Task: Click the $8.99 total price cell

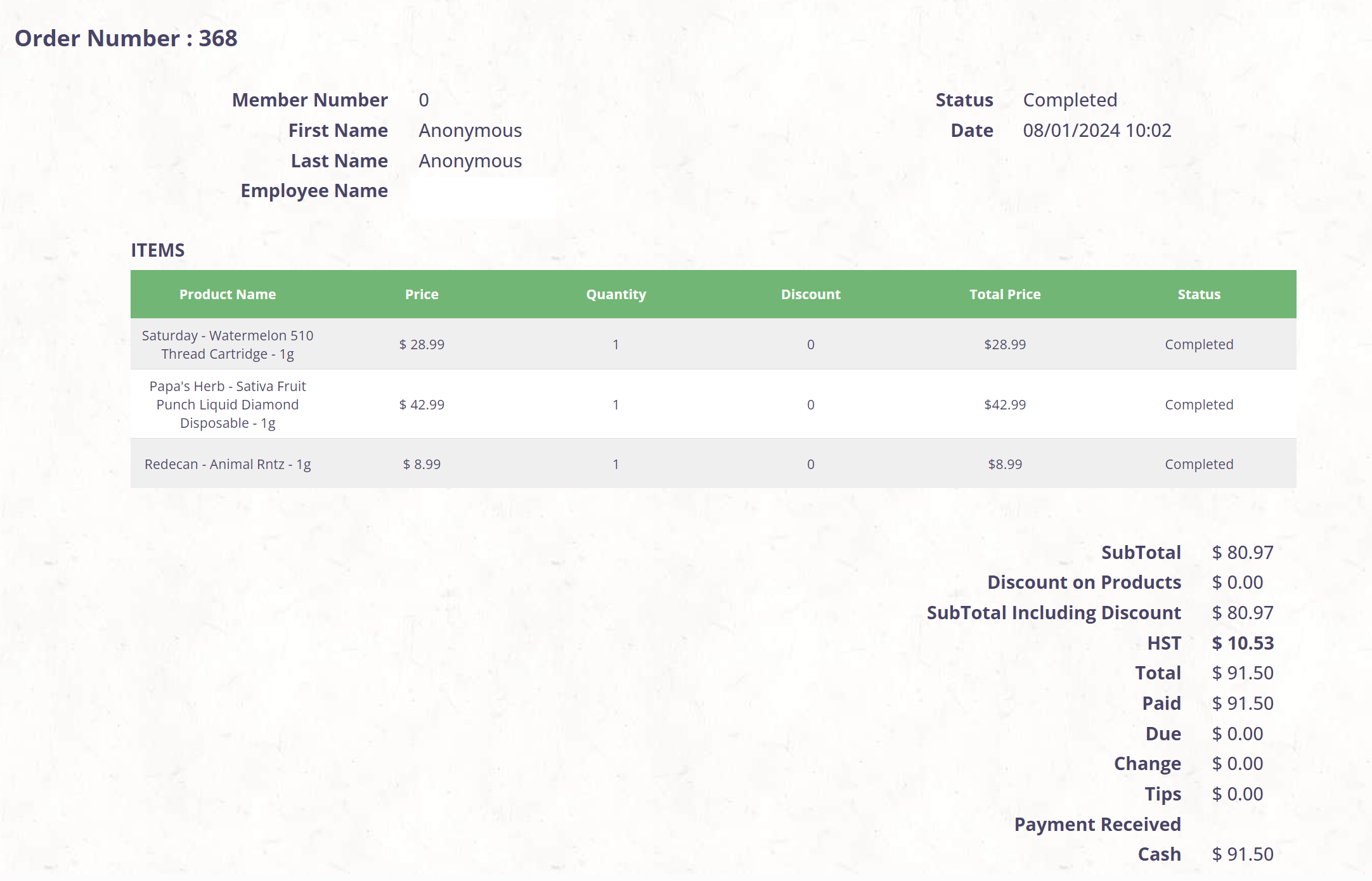Action: pos(1005,464)
